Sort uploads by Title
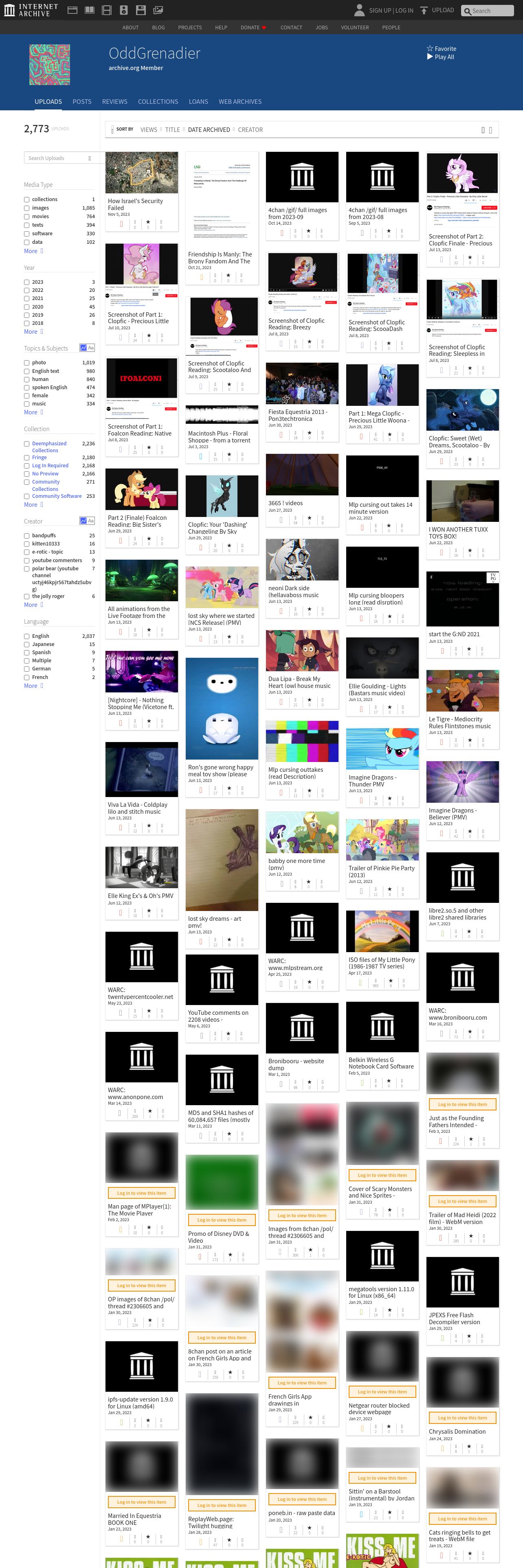The image size is (523, 1568). pyautogui.click(x=172, y=130)
